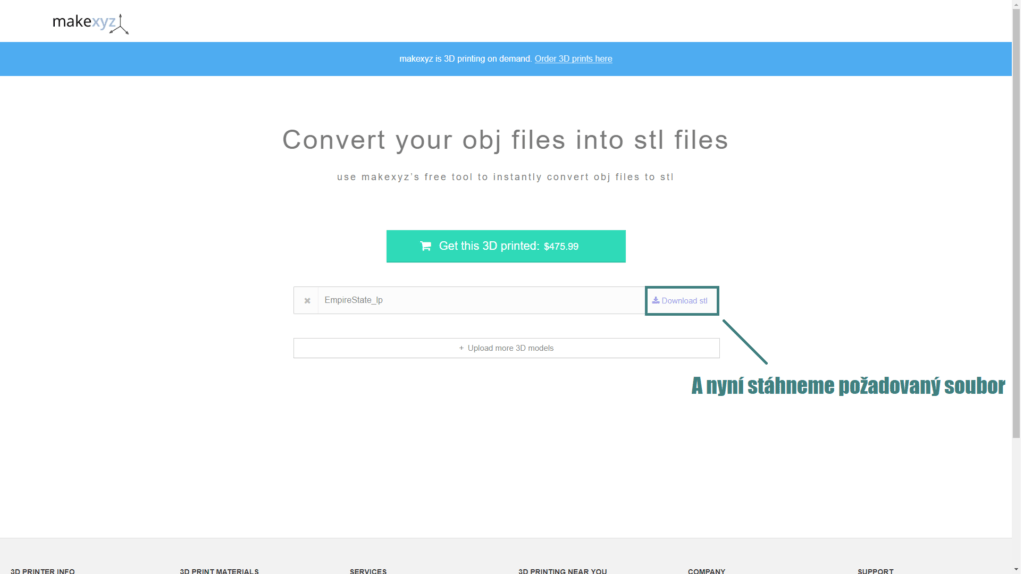Click the scrollbar down arrow at bottom right
Viewport: 1024px width, 574px height.
tap(1017, 567)
